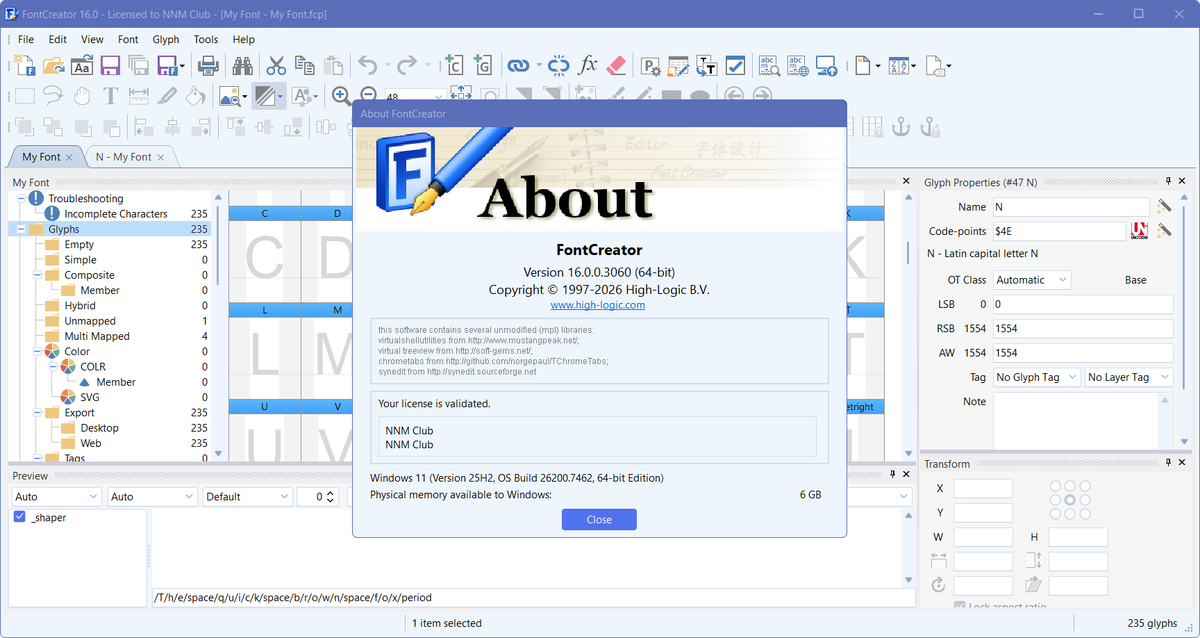Collapse the Troubleshooting tree node
Image resolution: width=1200 pixels, height=638 pixels.
point(21,199)
